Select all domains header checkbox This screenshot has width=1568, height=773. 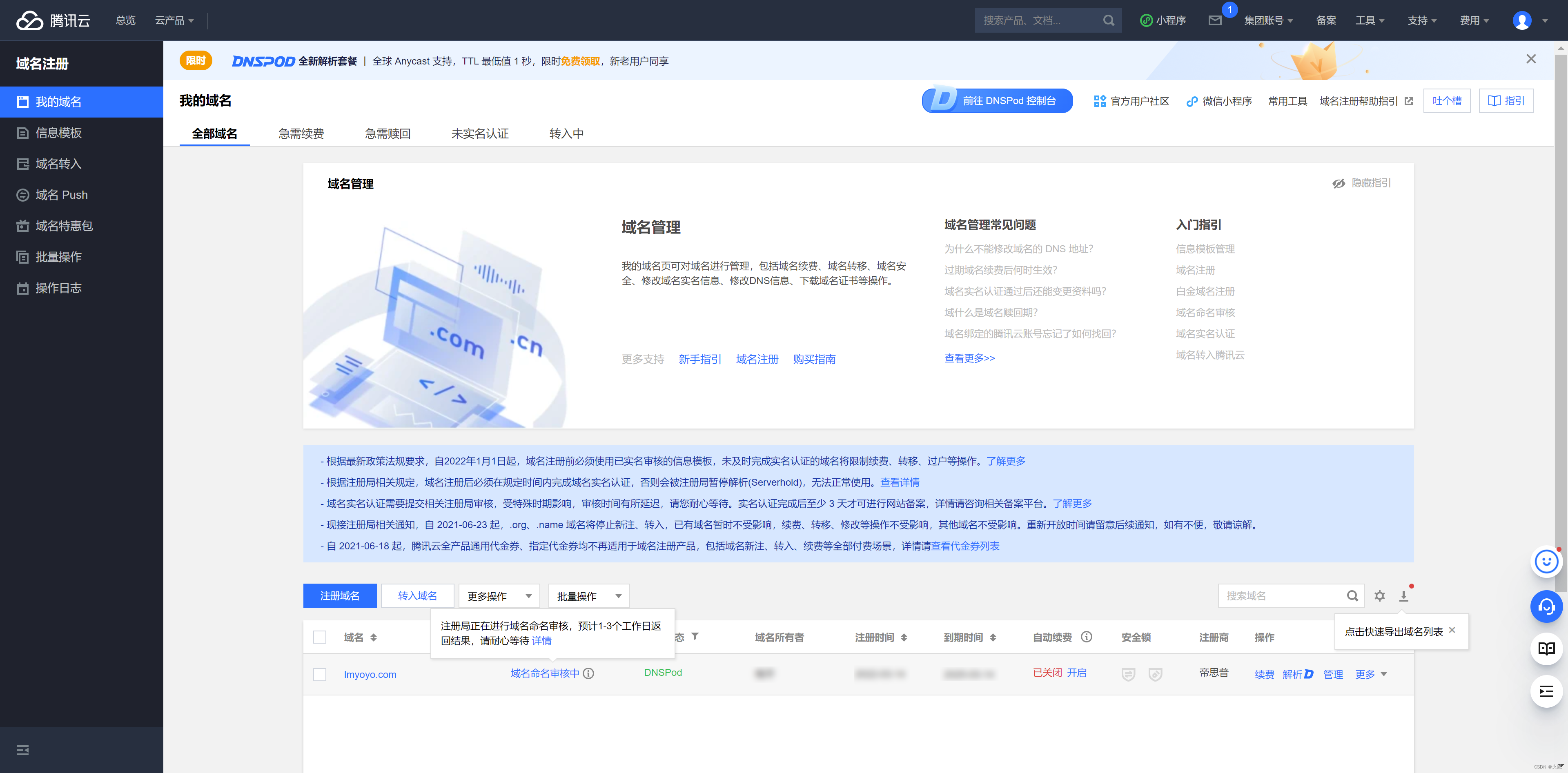(320, 637)
